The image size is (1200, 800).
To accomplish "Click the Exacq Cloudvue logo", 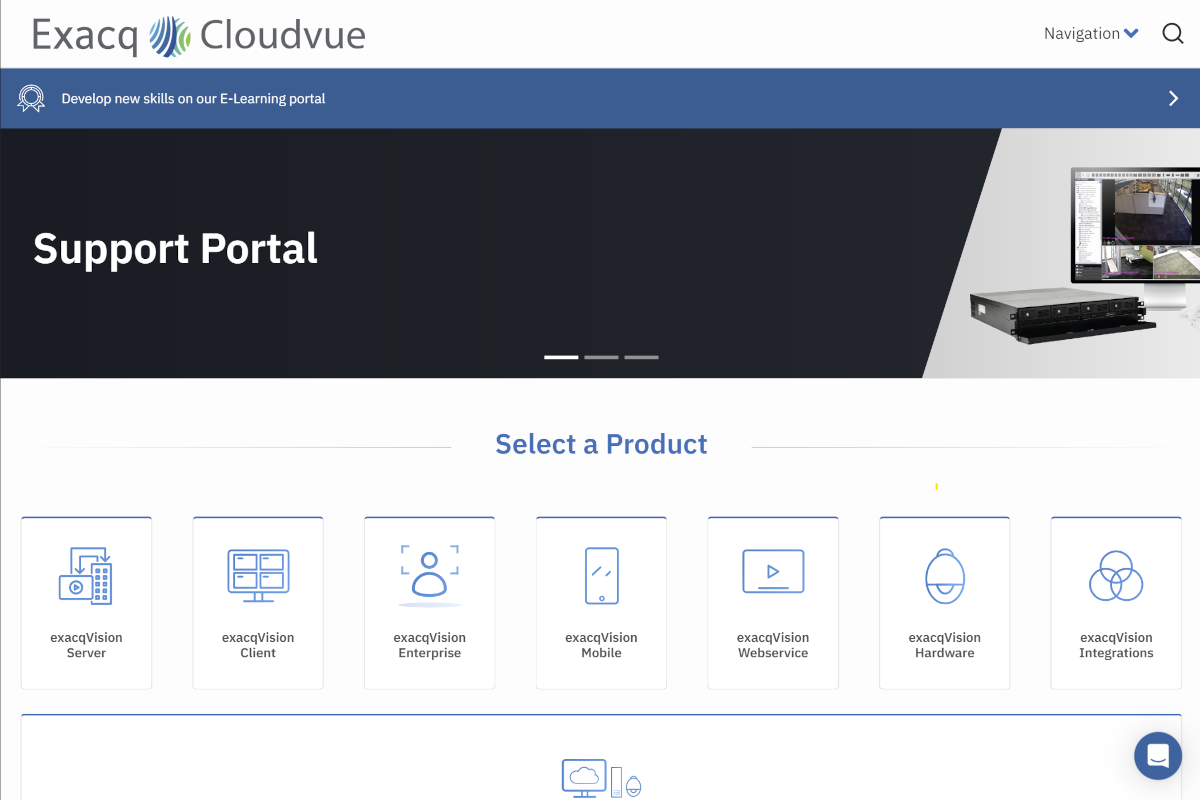I will point(199,35).
